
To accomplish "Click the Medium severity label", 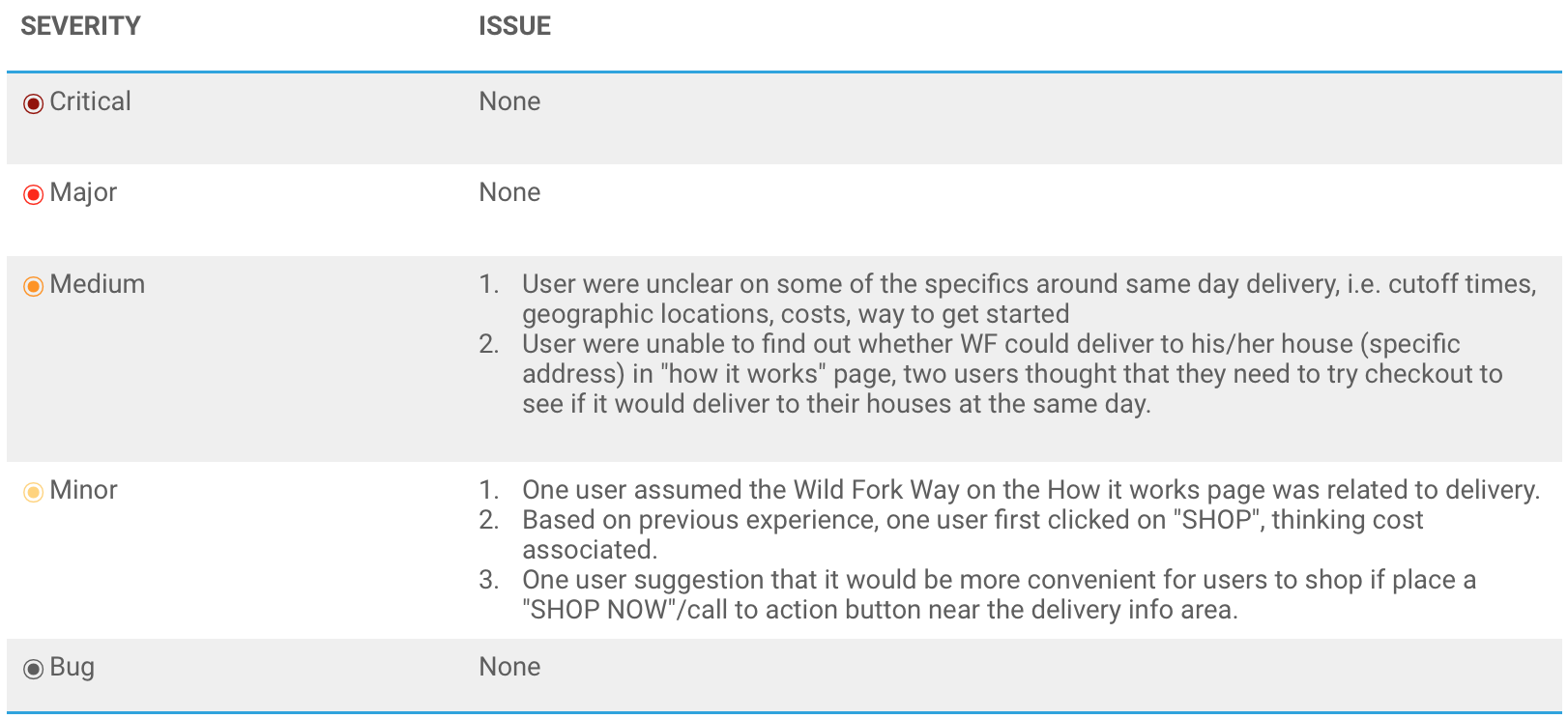I will pyautogui.click(x=98, y=284).
